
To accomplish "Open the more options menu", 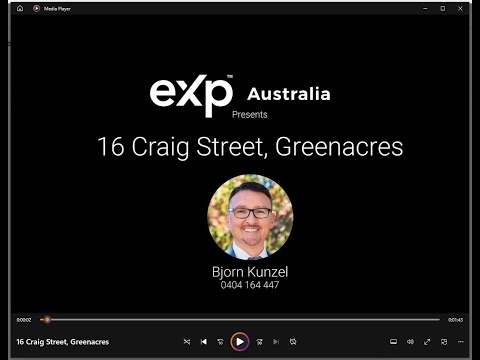I will (x=461, y=342).
